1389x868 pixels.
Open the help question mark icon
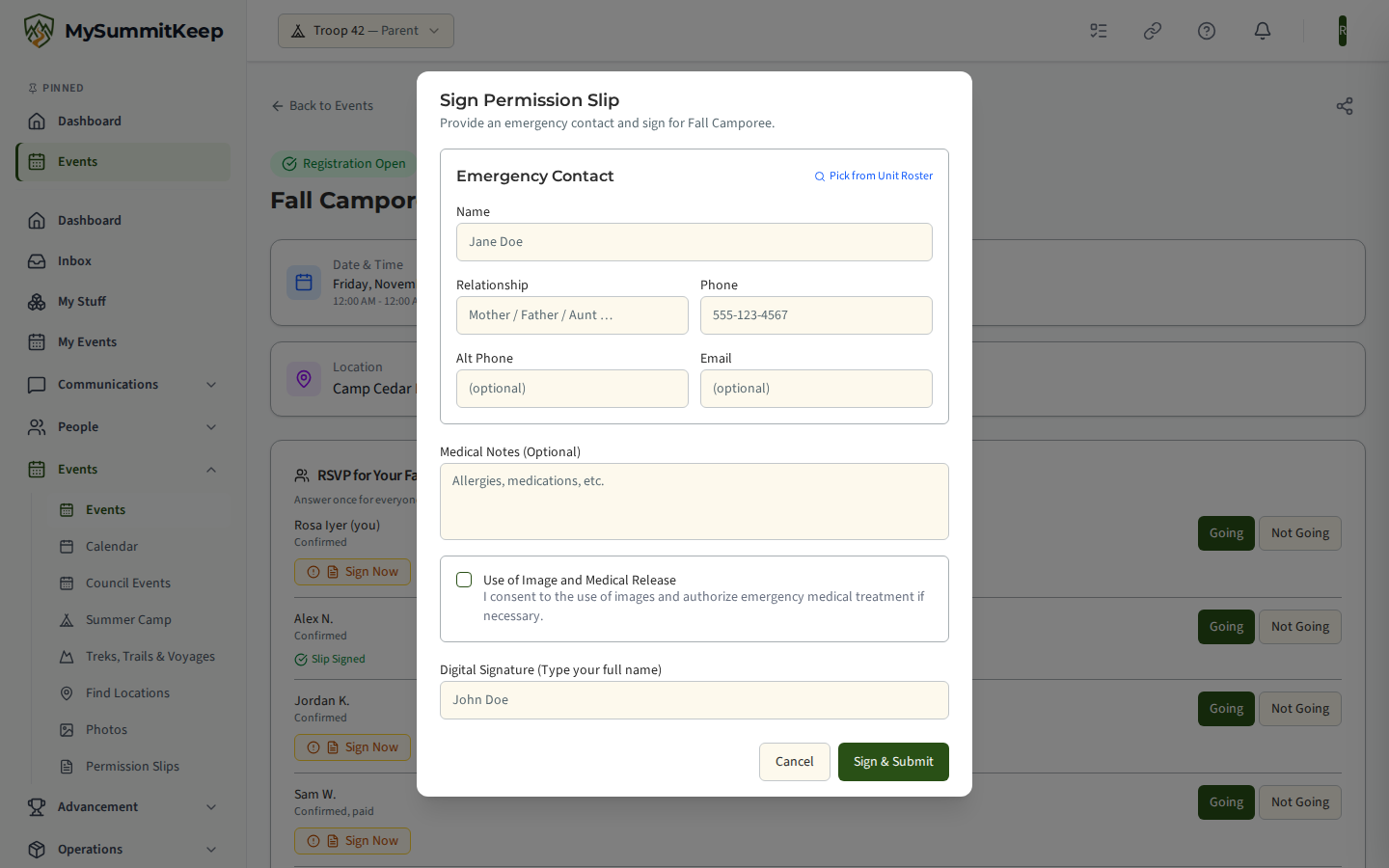tap(1207, 31)
